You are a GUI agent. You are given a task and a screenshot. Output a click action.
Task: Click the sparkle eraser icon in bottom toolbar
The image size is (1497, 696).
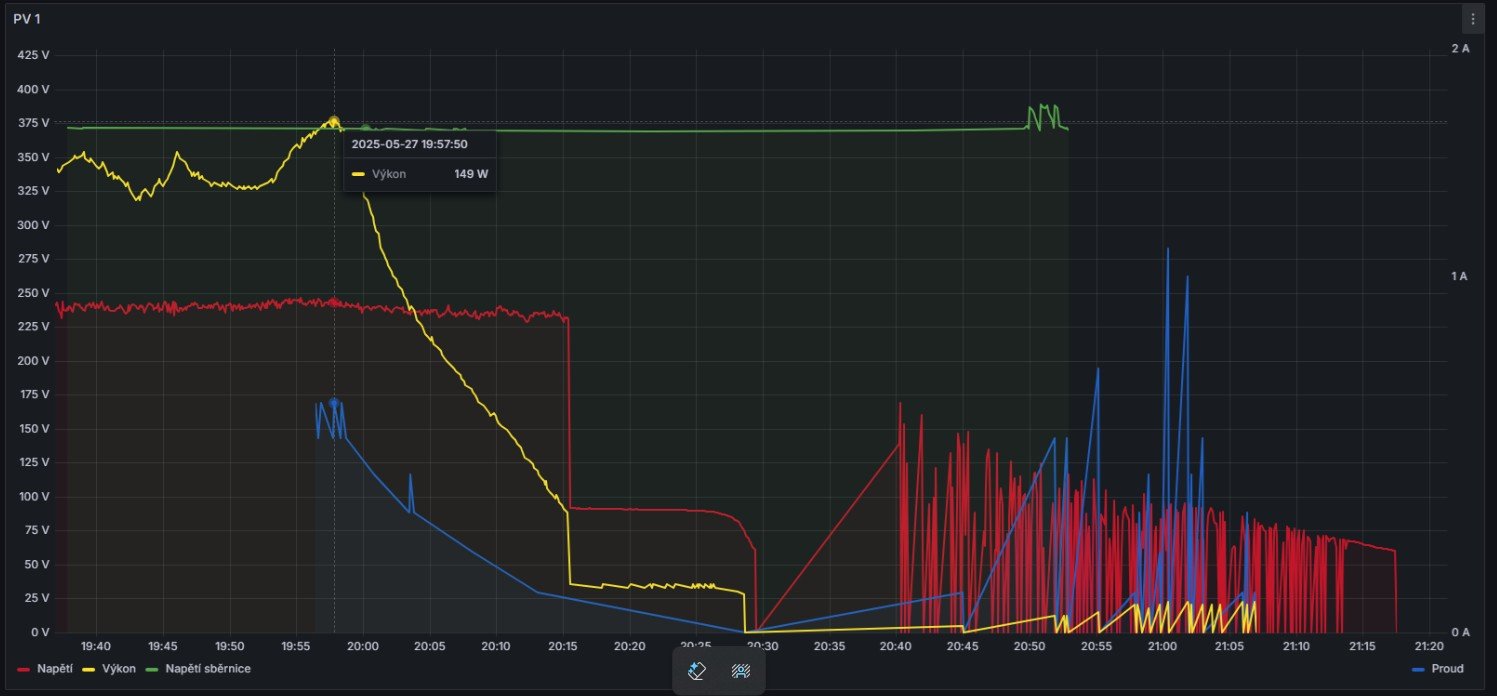coord(698,671)
